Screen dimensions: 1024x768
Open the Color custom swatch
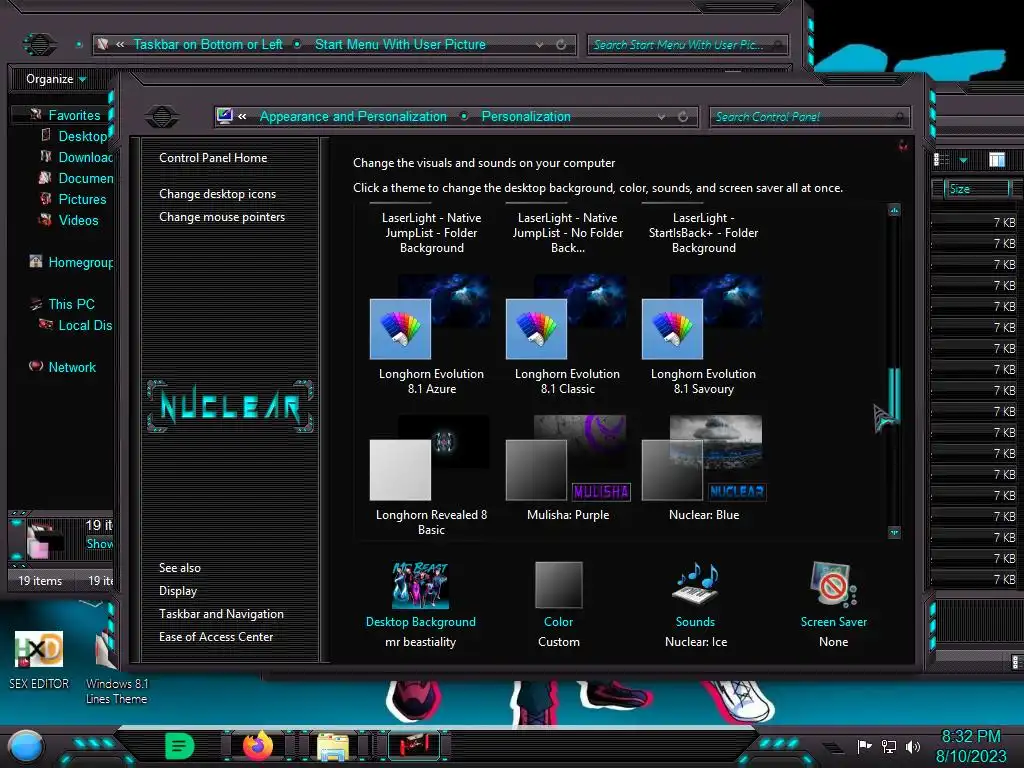(558, 585)
